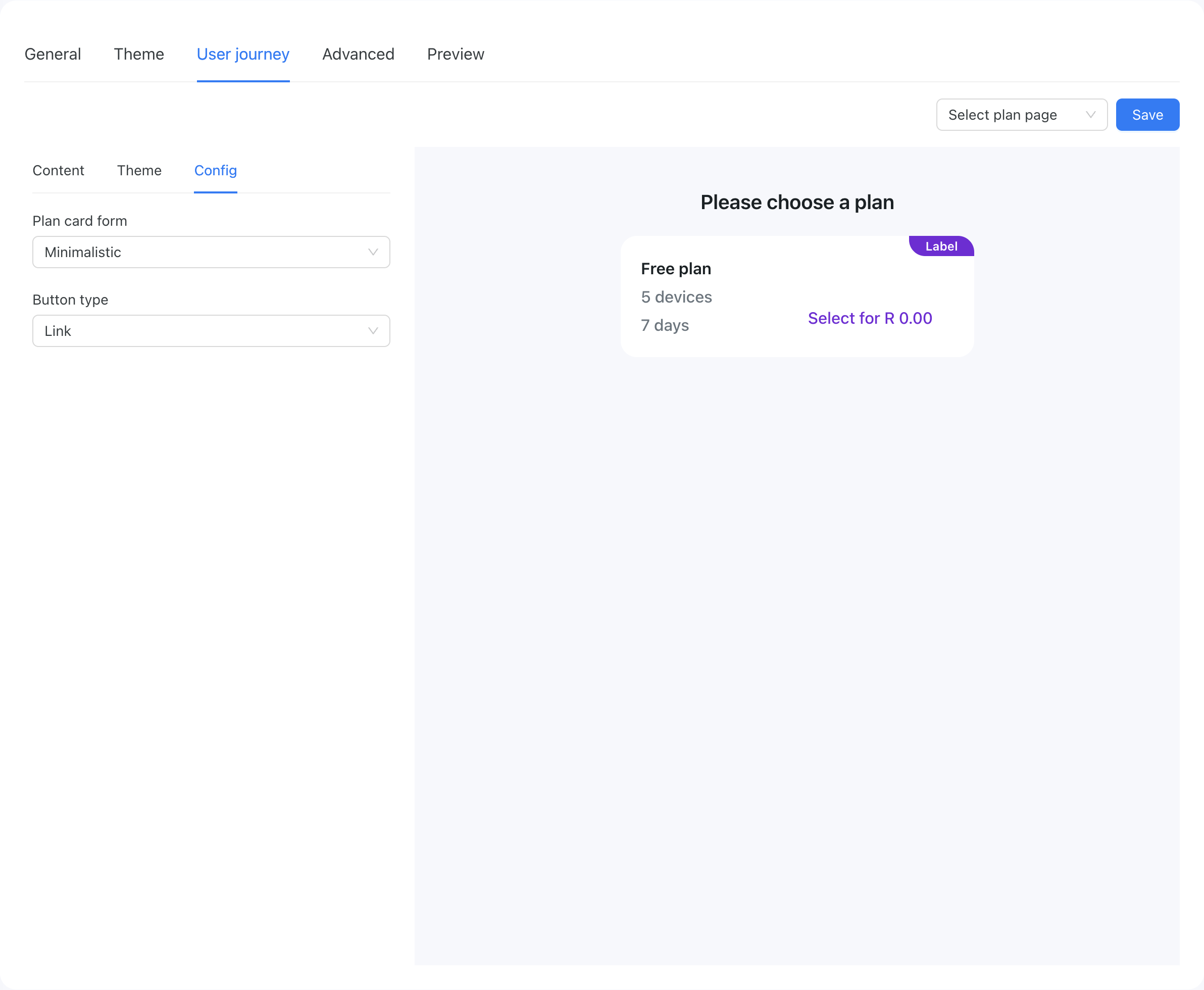Select the User journey tab
The width and height of the screenshot is (1204, 990).
(243, 54)
